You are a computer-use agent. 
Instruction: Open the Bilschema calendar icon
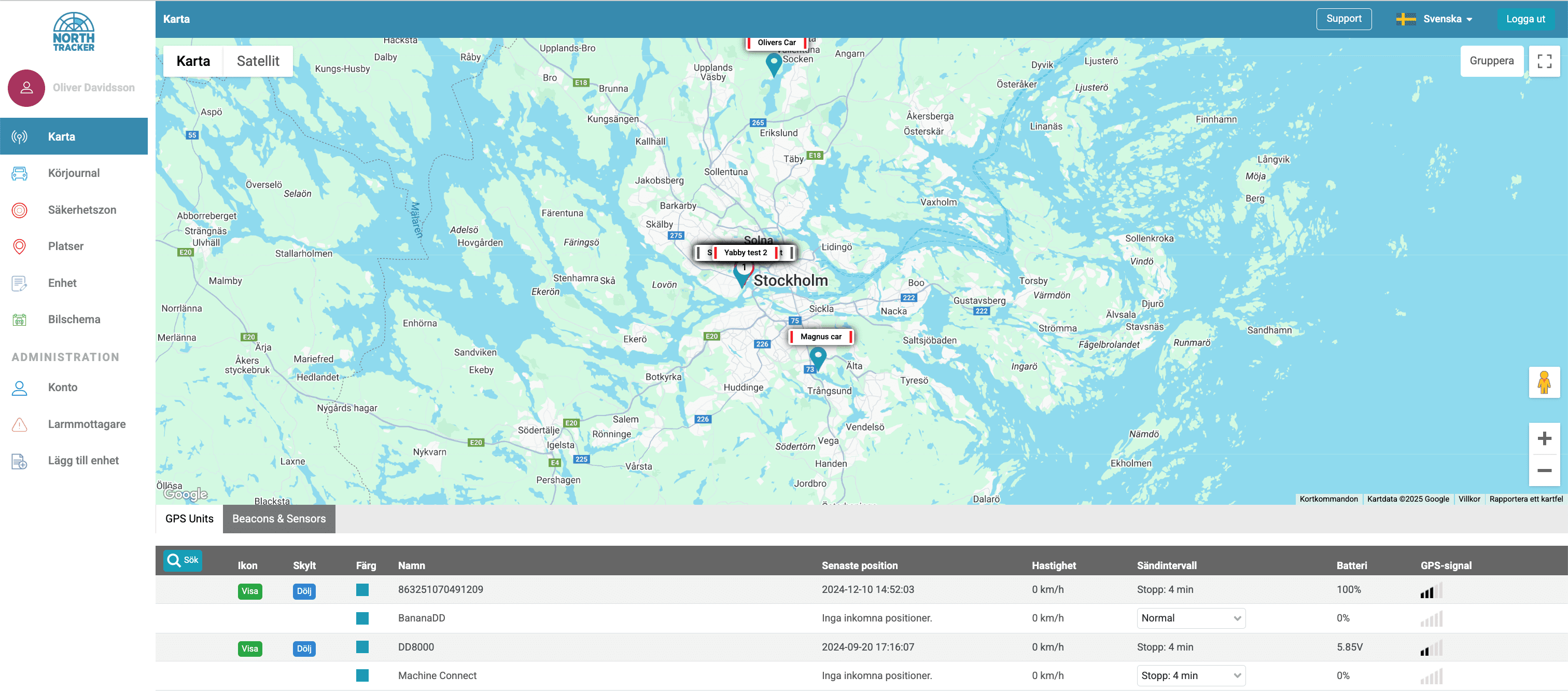(x=20, y=320)
